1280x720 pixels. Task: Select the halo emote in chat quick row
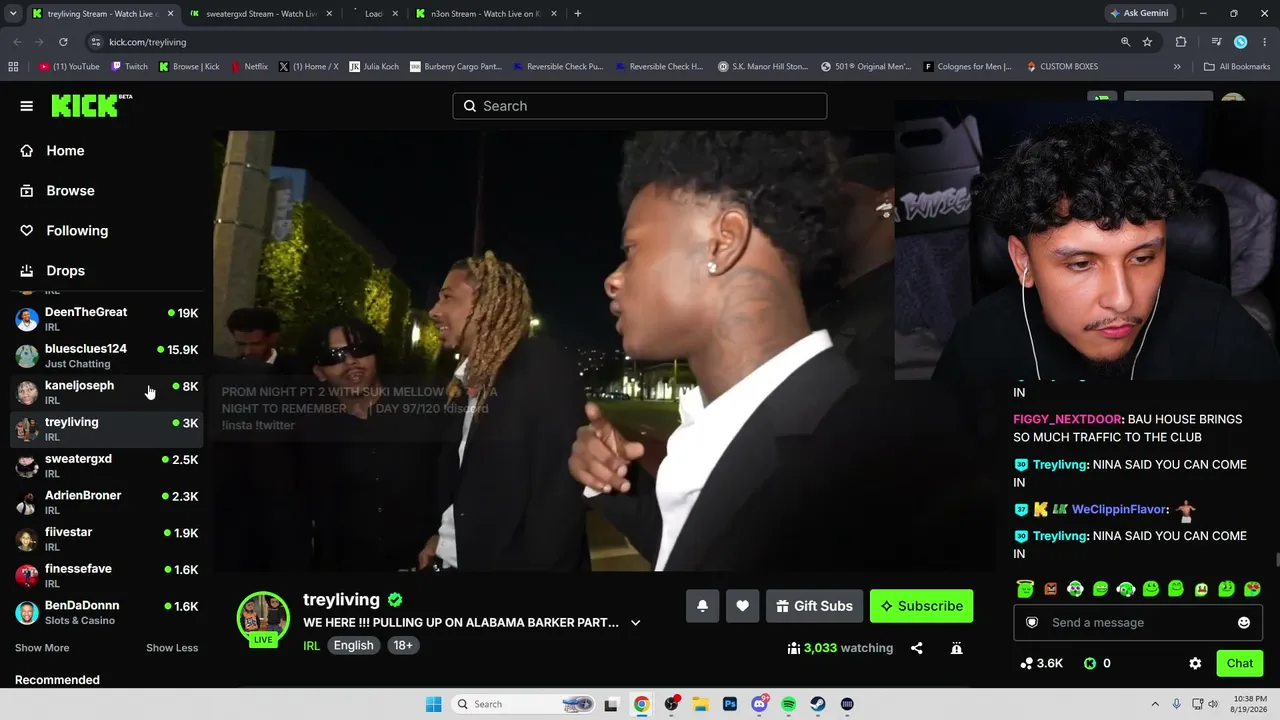1025,589
